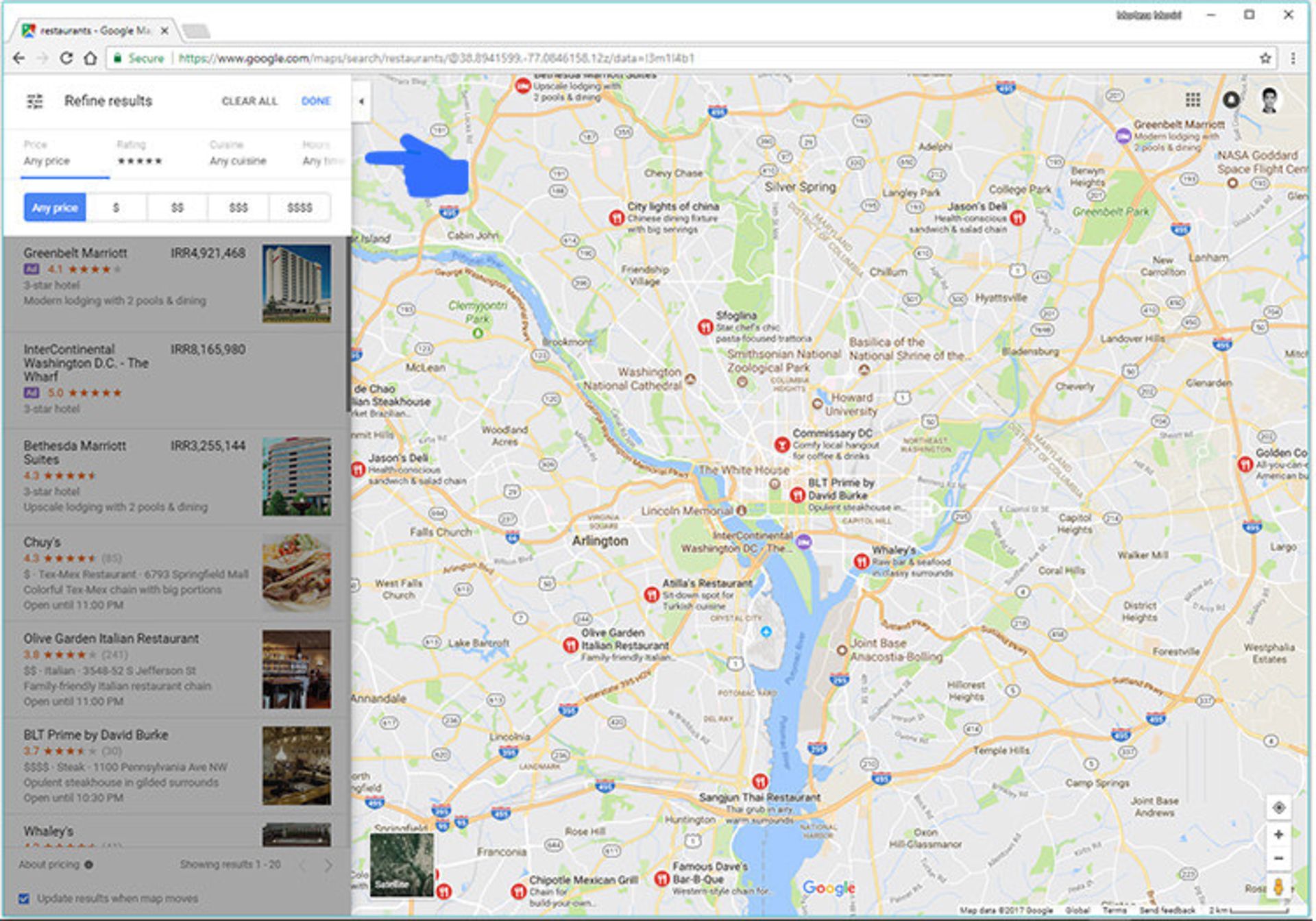Click City lights of china pin
This screenshot has width=1316, height=921.
616,218
